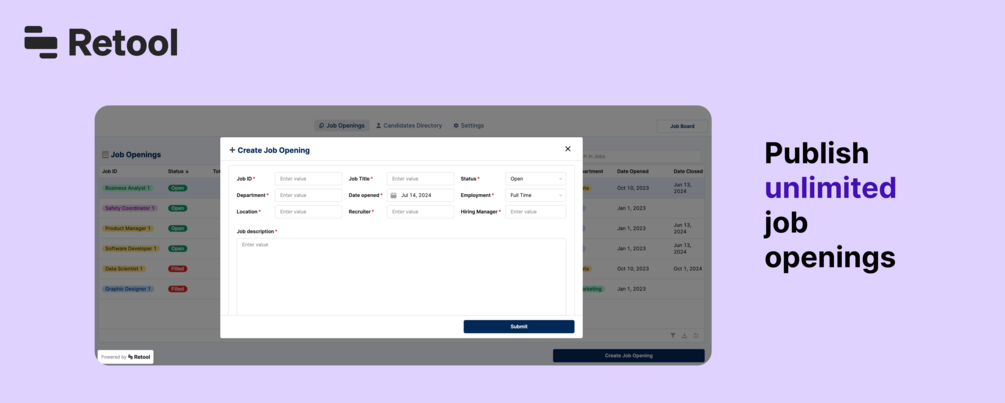Click the Date Opened column header
The height and width of the screenshot is (403, 1005).
633,172
